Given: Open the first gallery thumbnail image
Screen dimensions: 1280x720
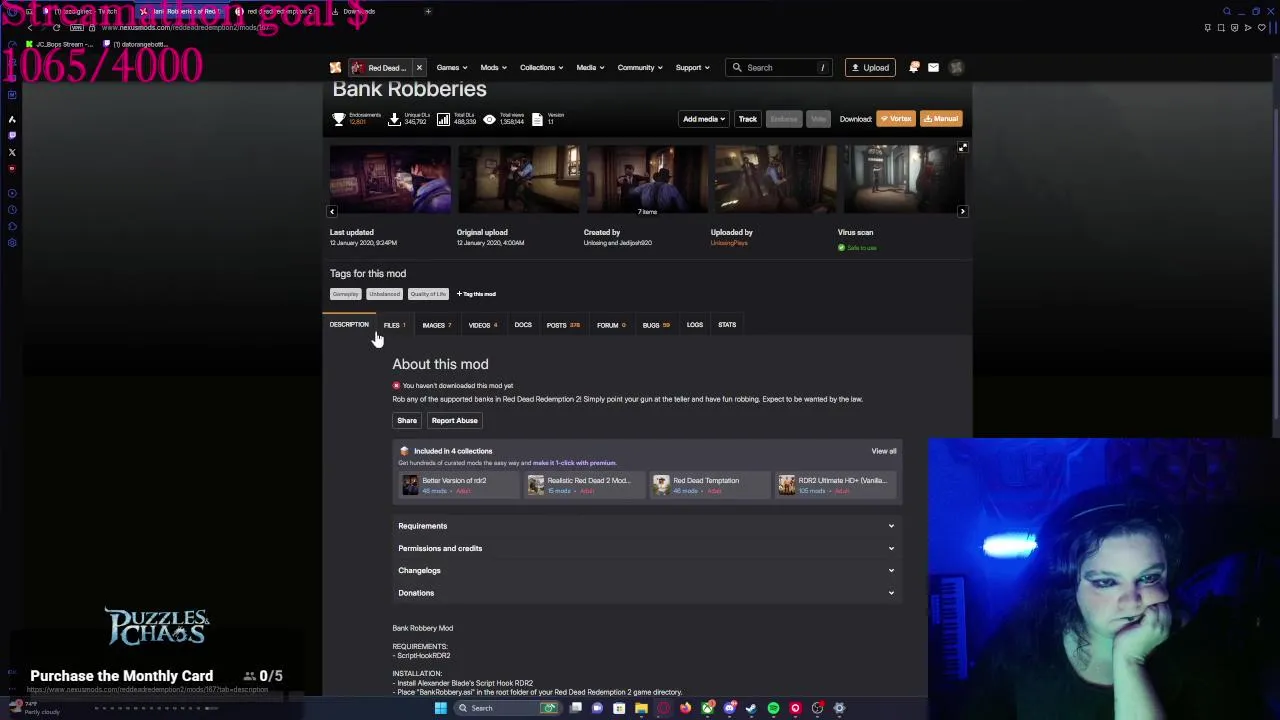Looking at the screenshot, I should [390, 179].
